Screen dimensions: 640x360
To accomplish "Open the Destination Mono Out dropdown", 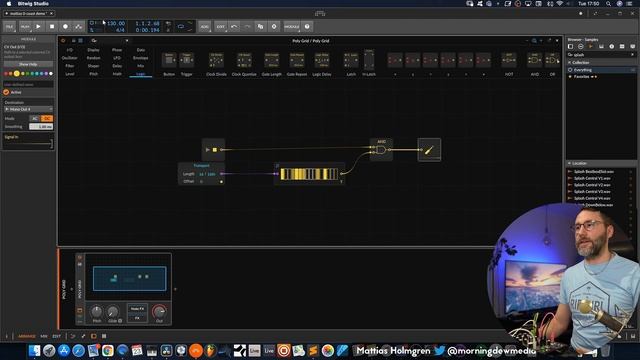I will point(28,109).
